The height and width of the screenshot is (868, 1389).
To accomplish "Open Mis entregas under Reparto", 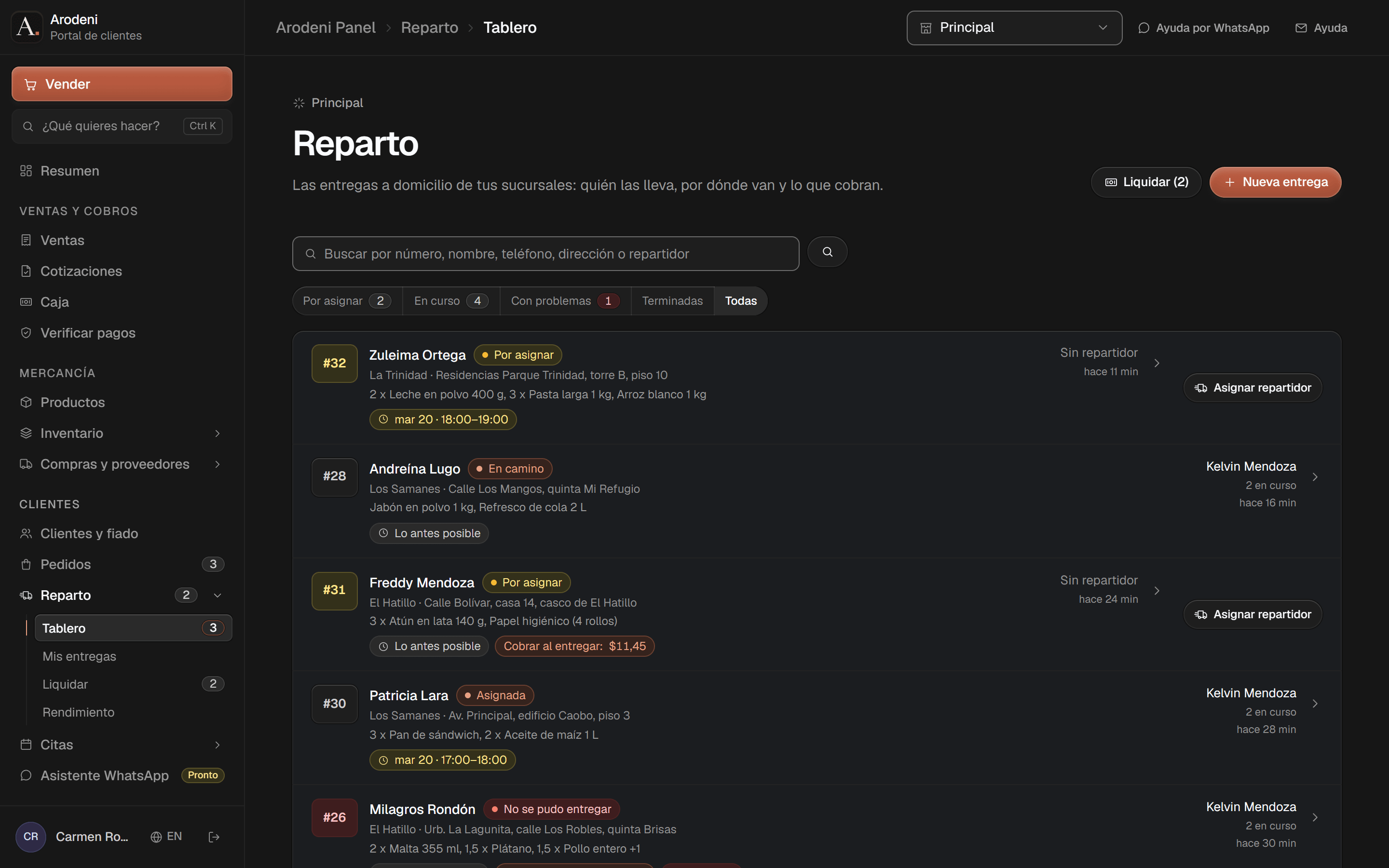I will click(133, 656).
